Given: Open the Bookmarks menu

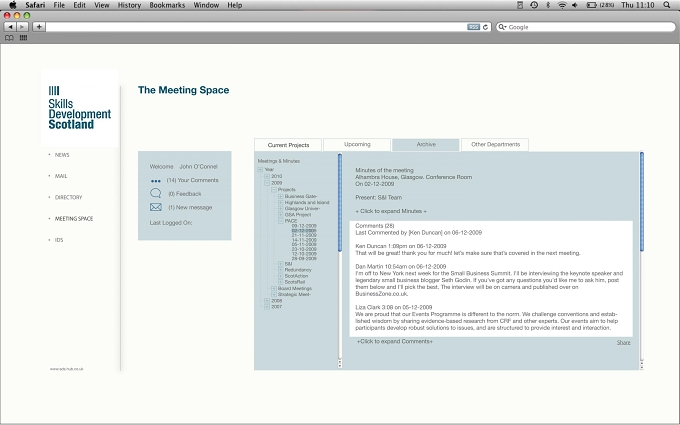Looking at the screenshot, I should pyautogui.click(x=167, y=5).
